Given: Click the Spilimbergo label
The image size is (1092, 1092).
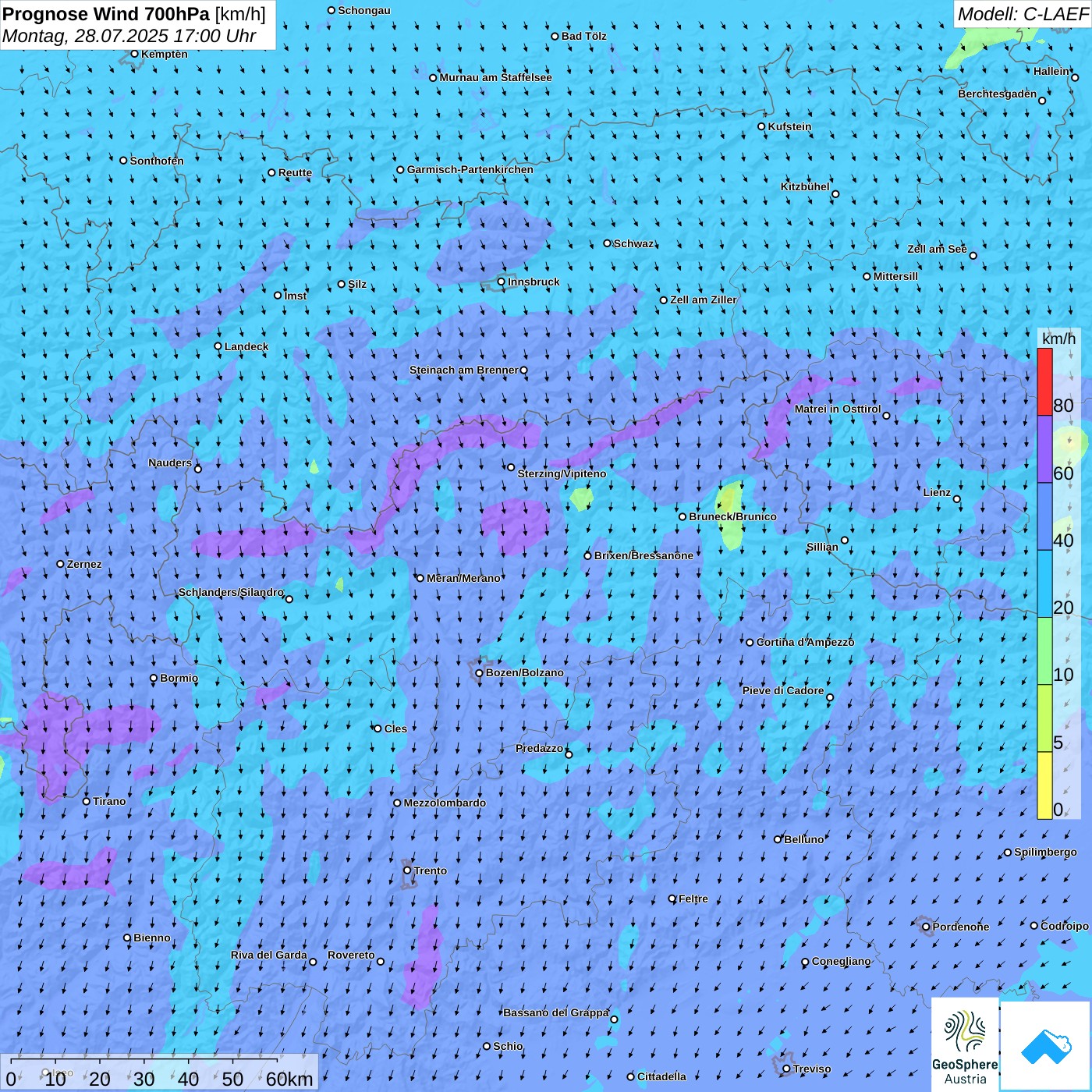Looking at the screenshot, I should point(1045,852).
